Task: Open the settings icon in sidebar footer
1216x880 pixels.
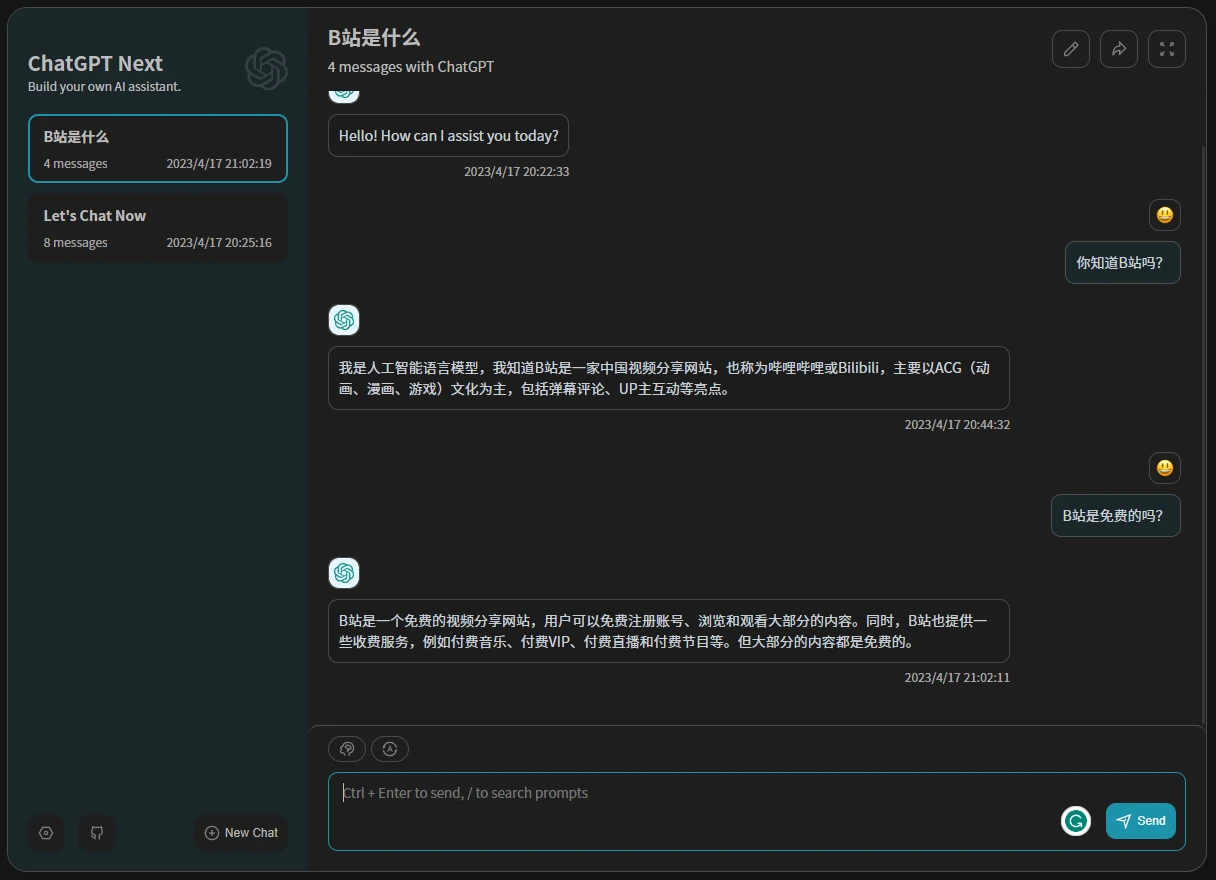Action: 46,833
